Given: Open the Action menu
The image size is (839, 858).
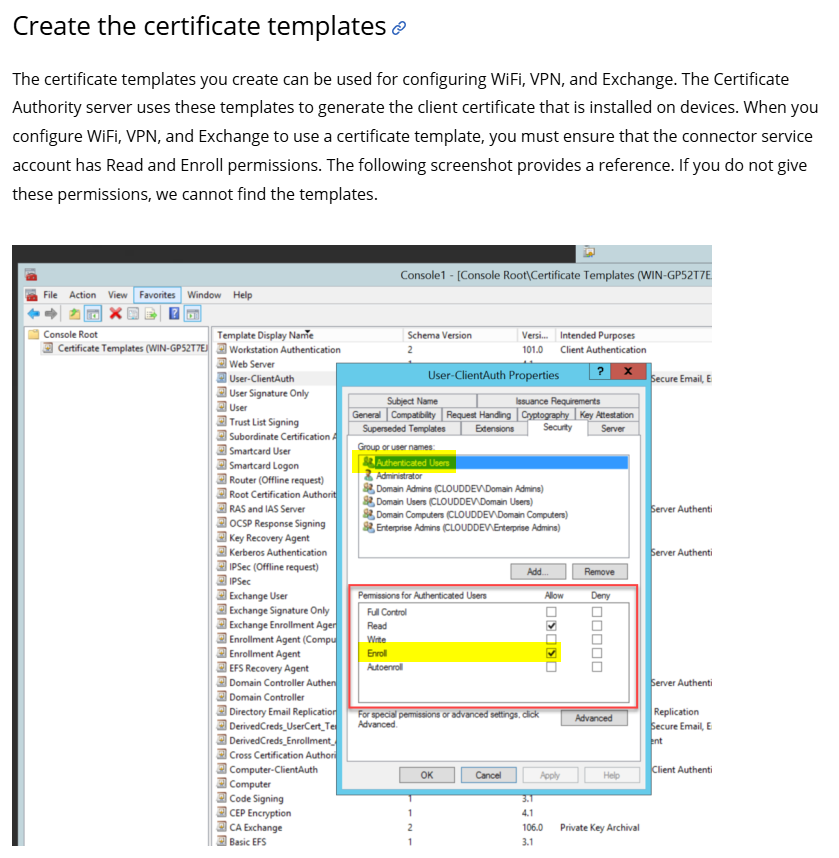Looking at the screenshot, I should 82,295.
